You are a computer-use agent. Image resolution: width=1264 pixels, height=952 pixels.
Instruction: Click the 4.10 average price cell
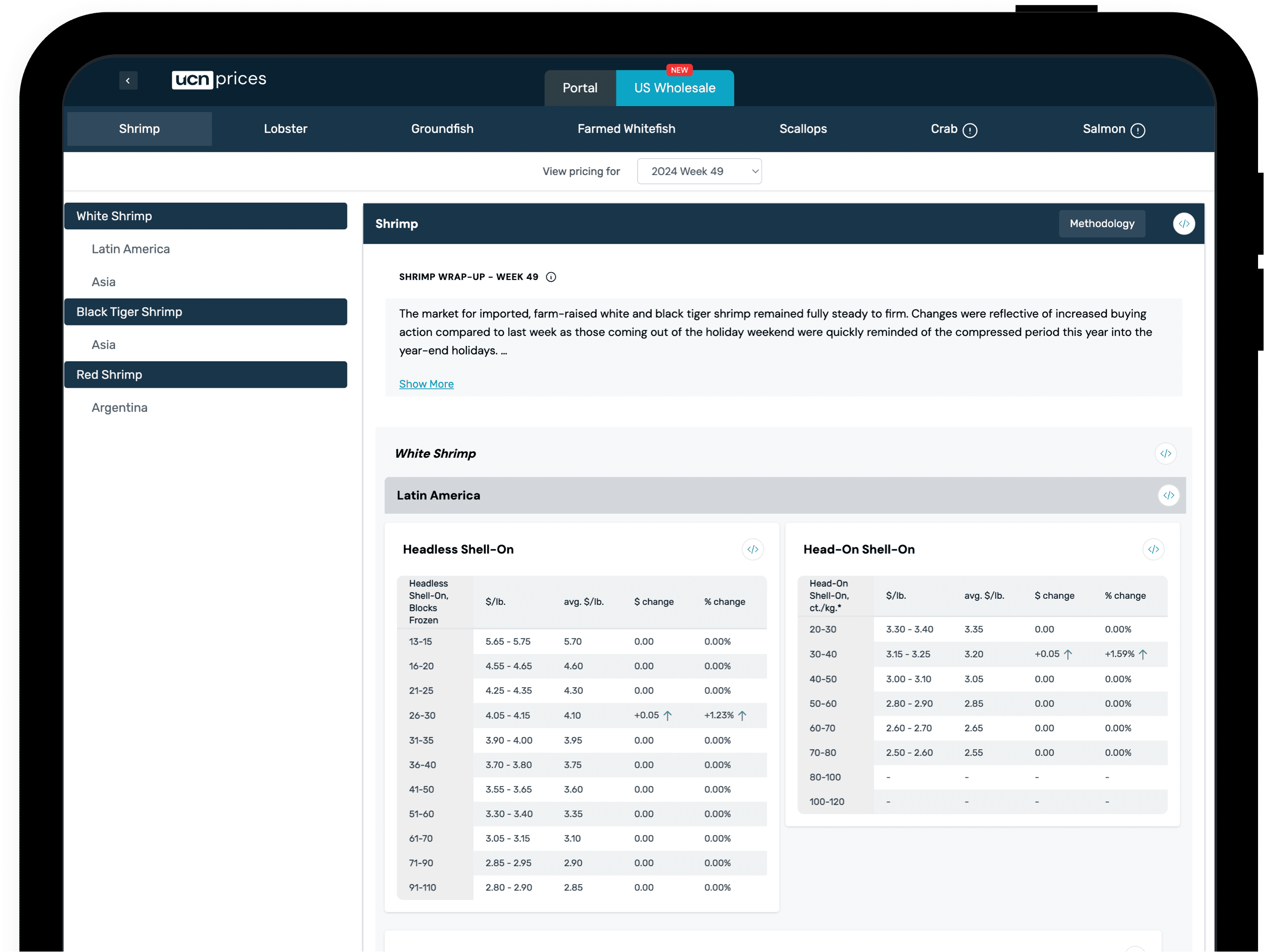[x=572, y=715]
